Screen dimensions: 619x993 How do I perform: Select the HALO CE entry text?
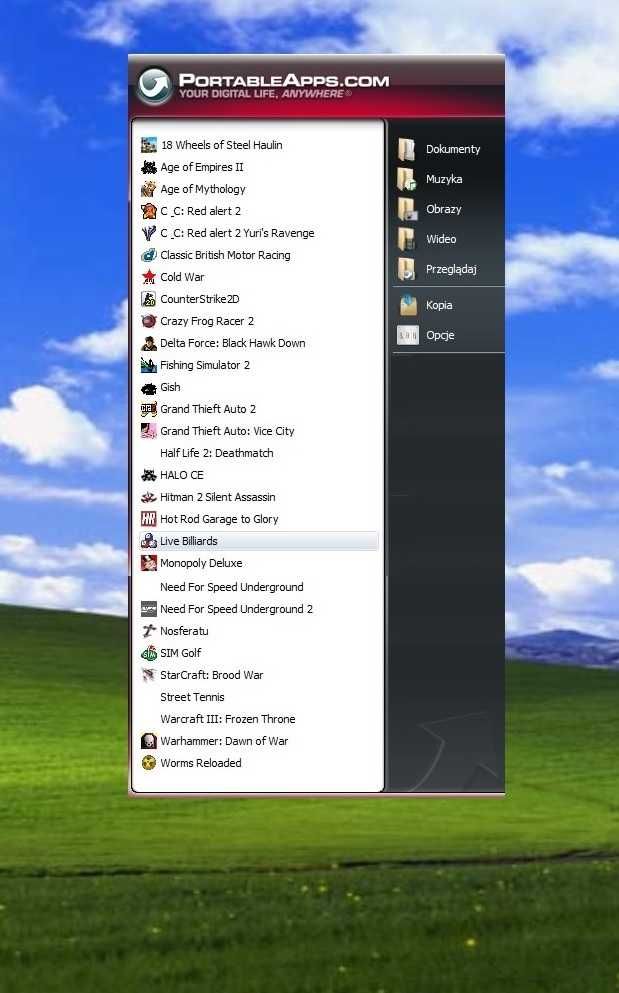tap(182, 475)
